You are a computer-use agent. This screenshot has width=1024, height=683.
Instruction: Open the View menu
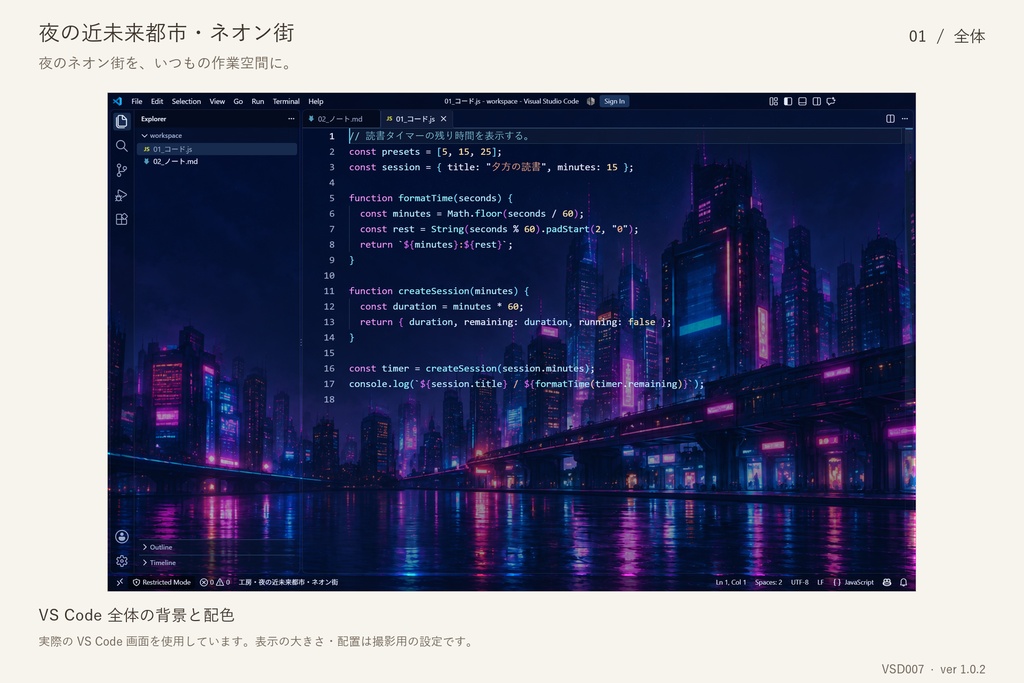217,101
